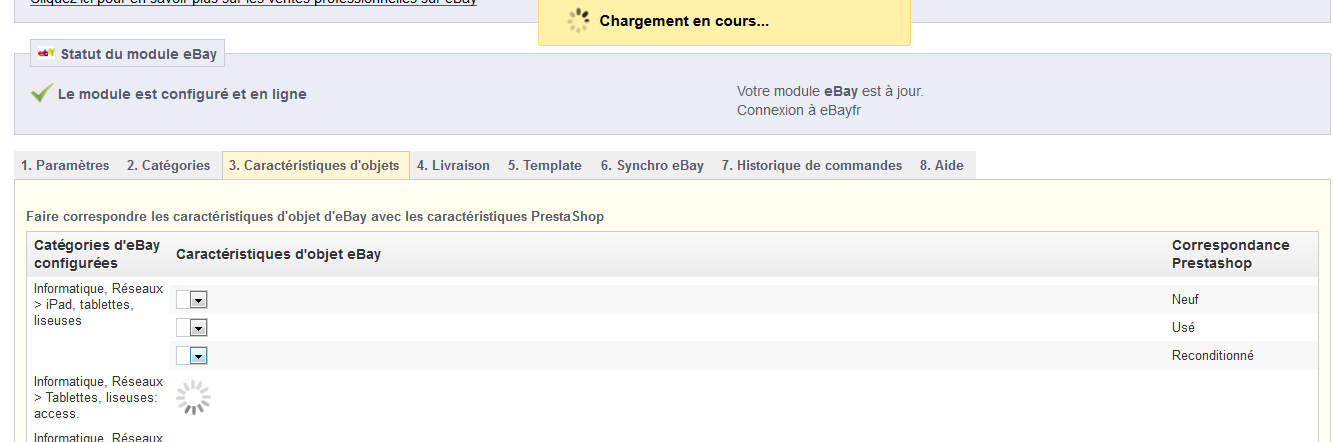Follow the ventes professionnelles sur eBay link
The width and height of the screenshot is (1333, 442).
pos(254,2)
